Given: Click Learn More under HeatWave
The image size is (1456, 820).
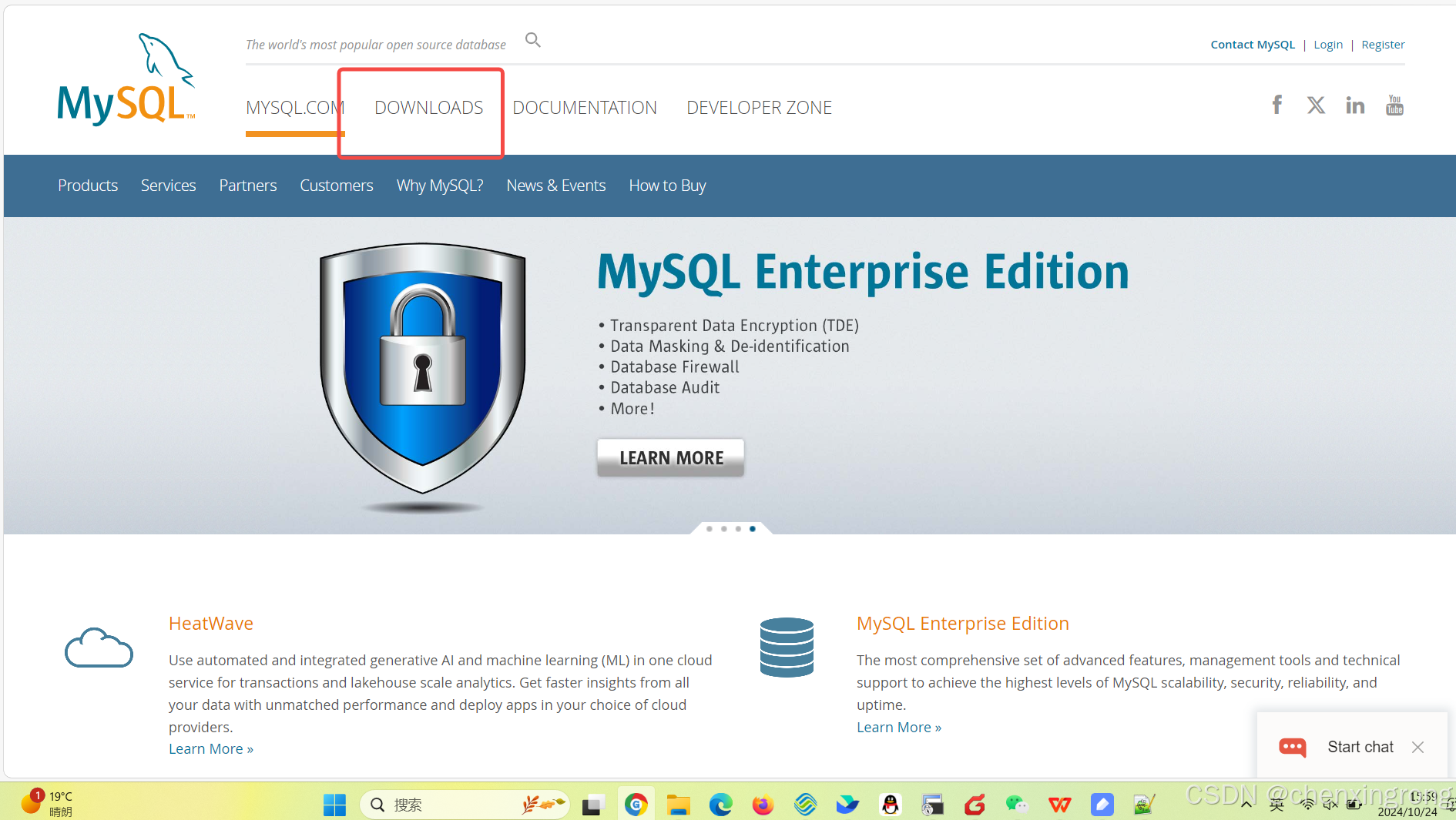Looking at the screenshot, I should [211, 749].
